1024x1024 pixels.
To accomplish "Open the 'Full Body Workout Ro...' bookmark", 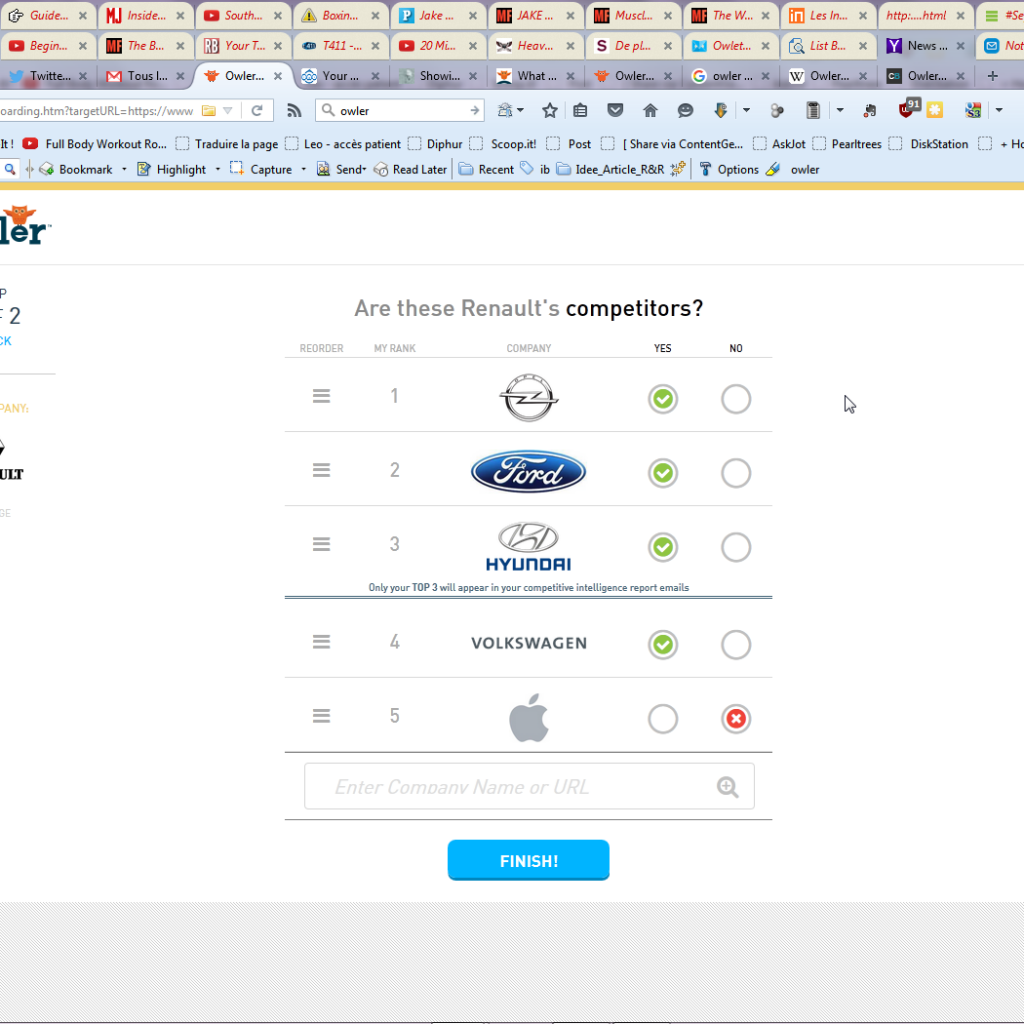I will (x=95, y=144).
